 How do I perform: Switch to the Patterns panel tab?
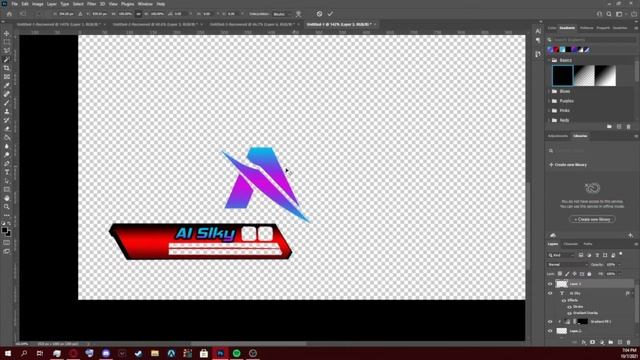point(587,28)
